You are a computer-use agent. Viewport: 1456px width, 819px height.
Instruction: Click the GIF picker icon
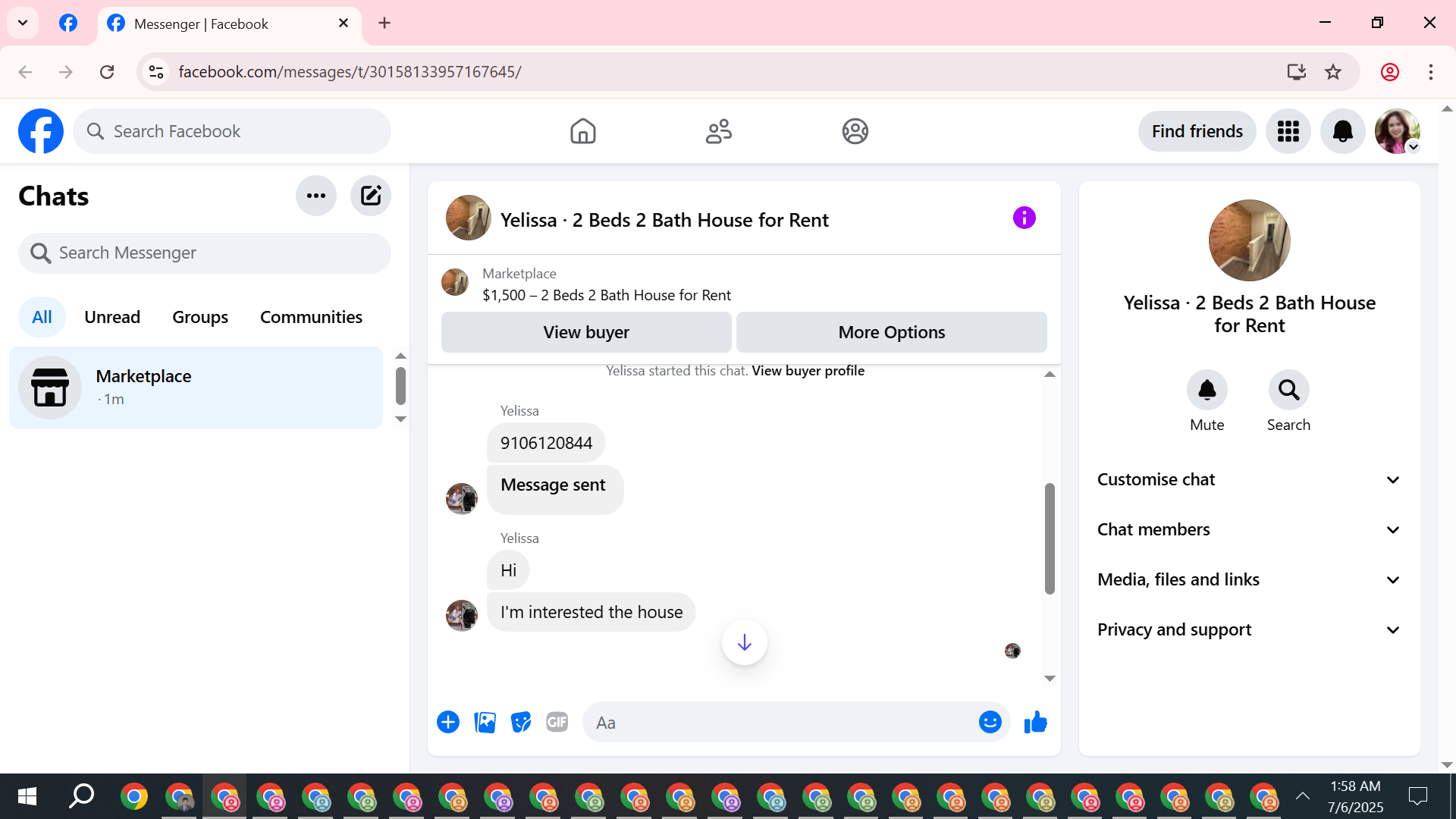point(557,723)
